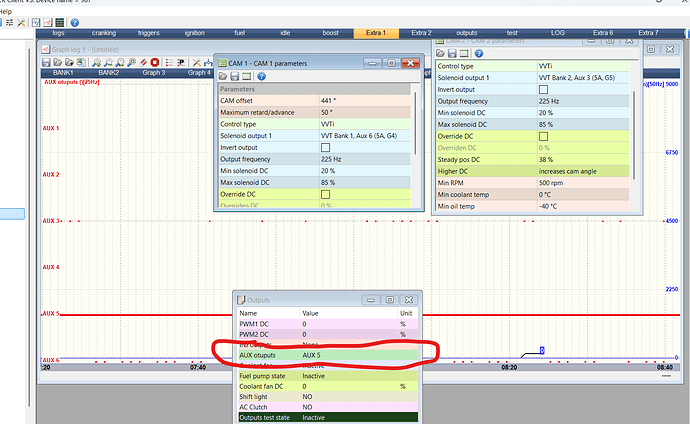Select the Fuel pump state row in Outputs

point(328,376)
